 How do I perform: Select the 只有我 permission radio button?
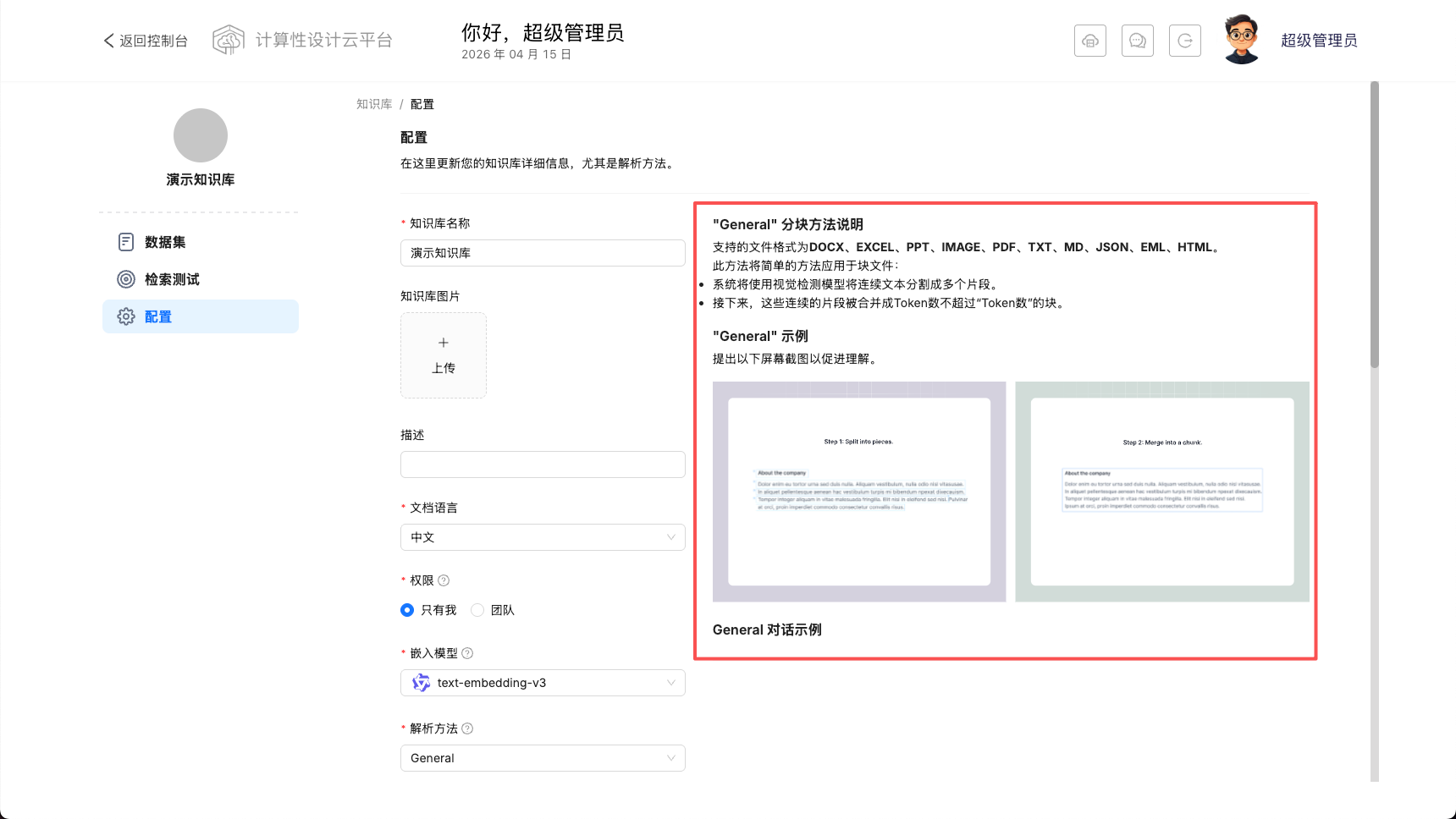407,610
